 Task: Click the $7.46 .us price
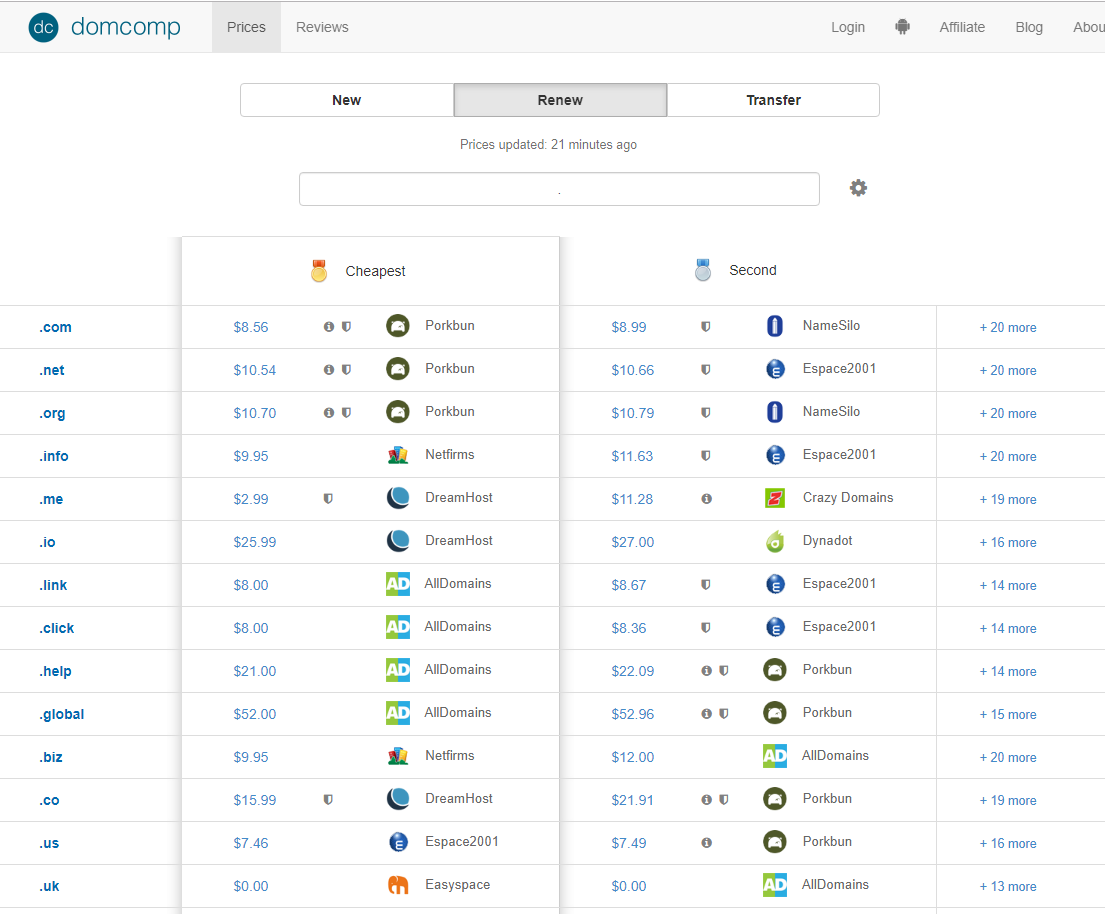[251, 843]
